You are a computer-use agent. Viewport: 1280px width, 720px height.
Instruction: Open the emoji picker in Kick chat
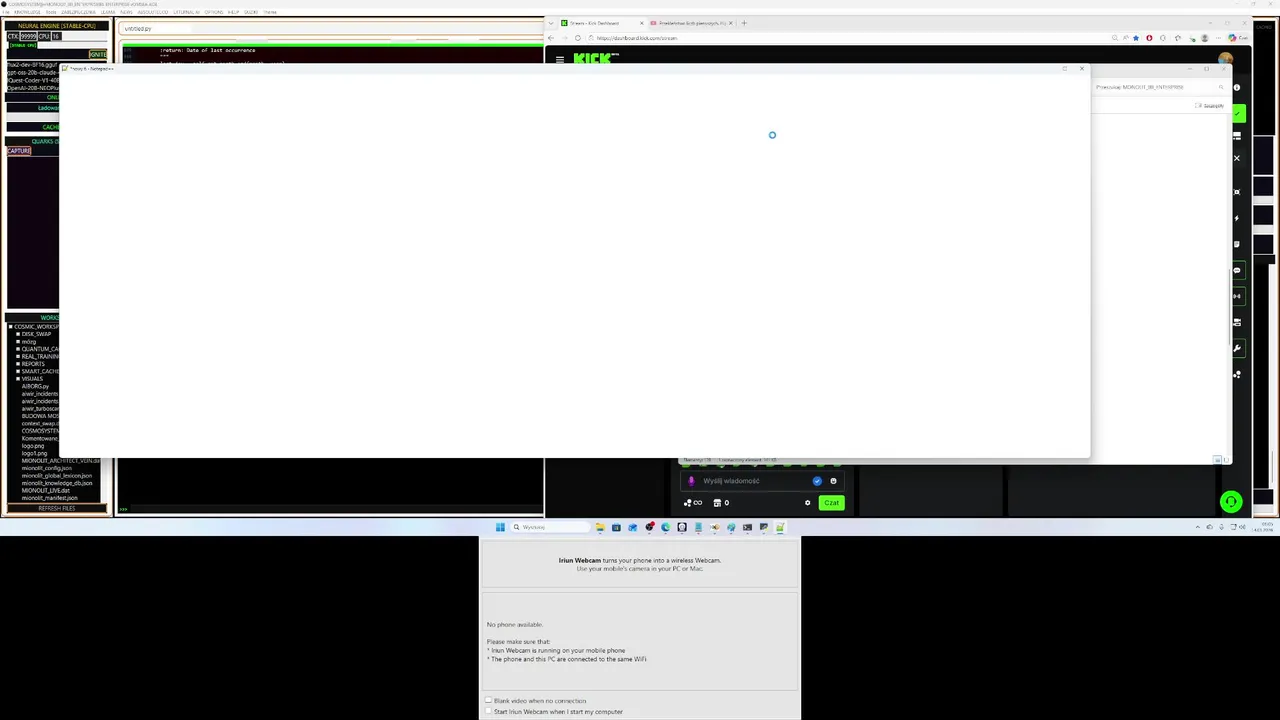coord(833,481)
